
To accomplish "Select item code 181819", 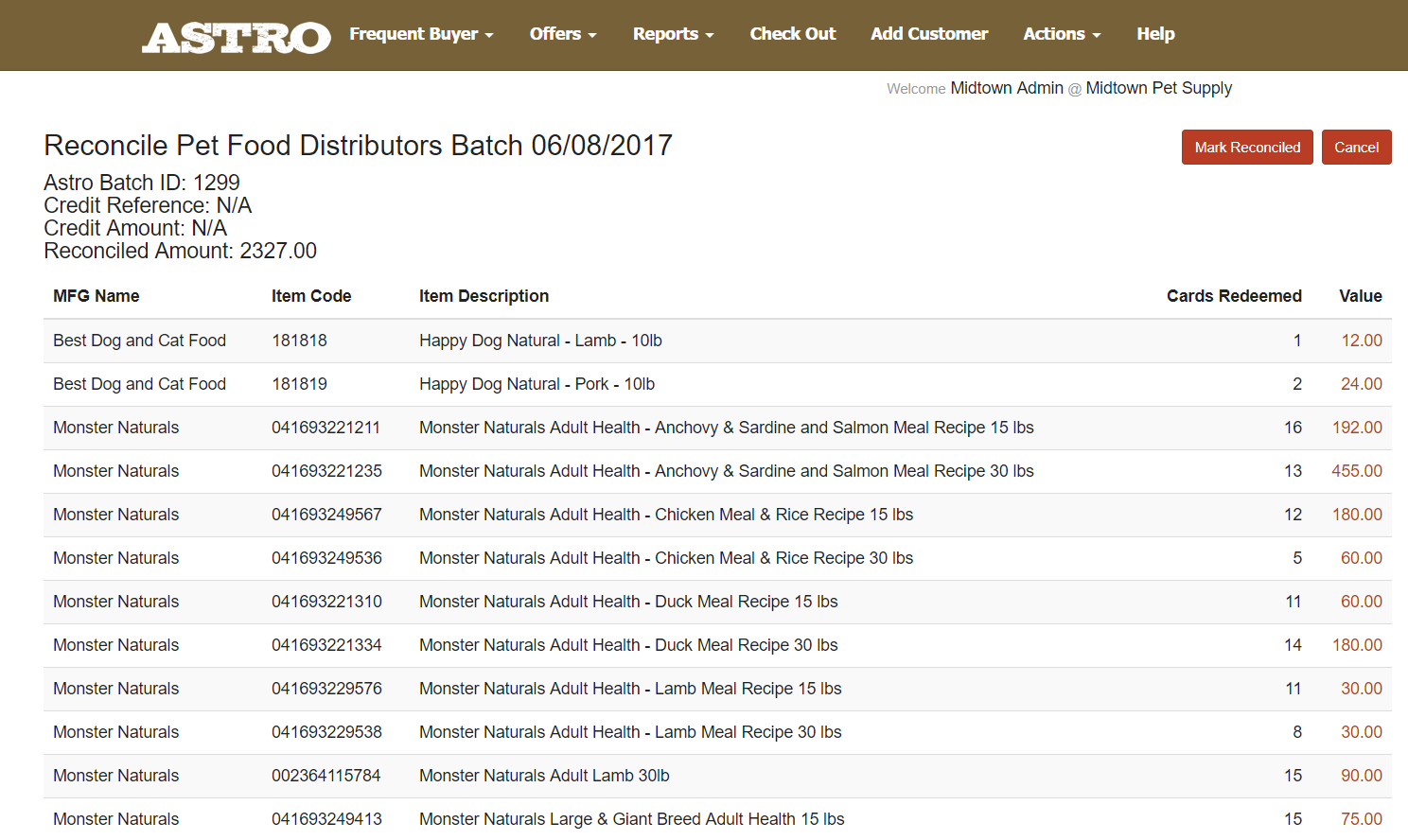I will (x=299, y=384).
